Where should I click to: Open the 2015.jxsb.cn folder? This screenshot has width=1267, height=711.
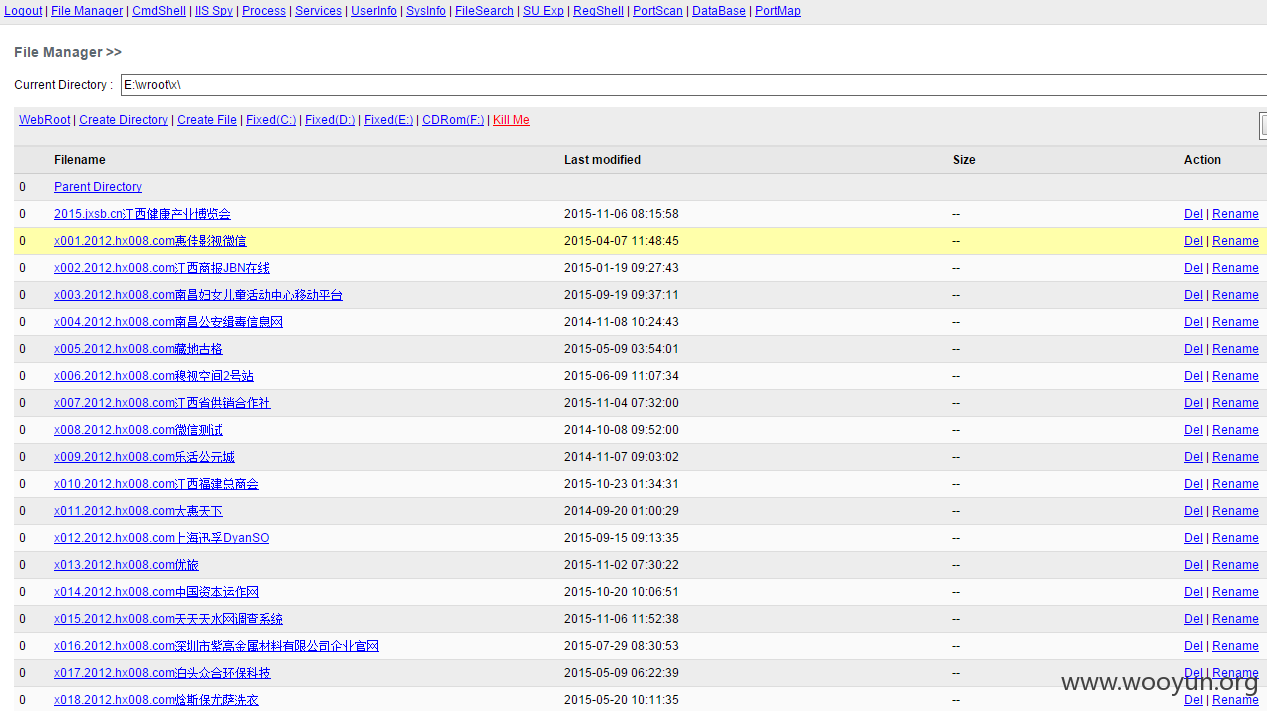[142, 214]
